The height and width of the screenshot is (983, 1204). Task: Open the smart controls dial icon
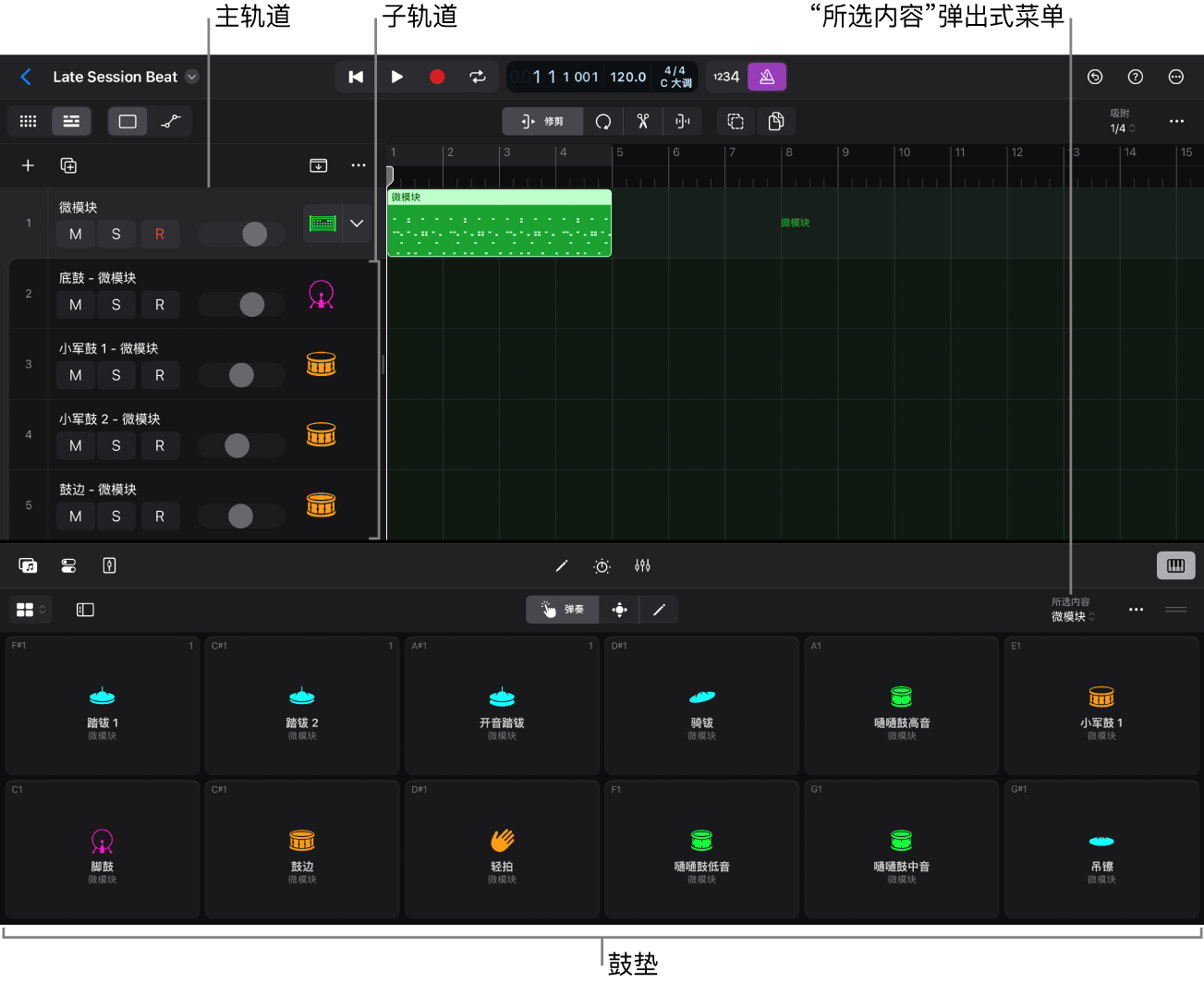[602, 565]
